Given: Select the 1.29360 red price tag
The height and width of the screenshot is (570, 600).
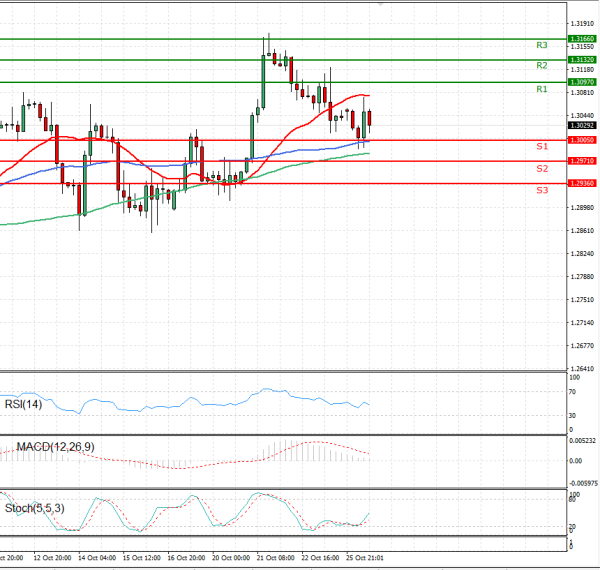Looking at the screenshot, I should (581, 183).
